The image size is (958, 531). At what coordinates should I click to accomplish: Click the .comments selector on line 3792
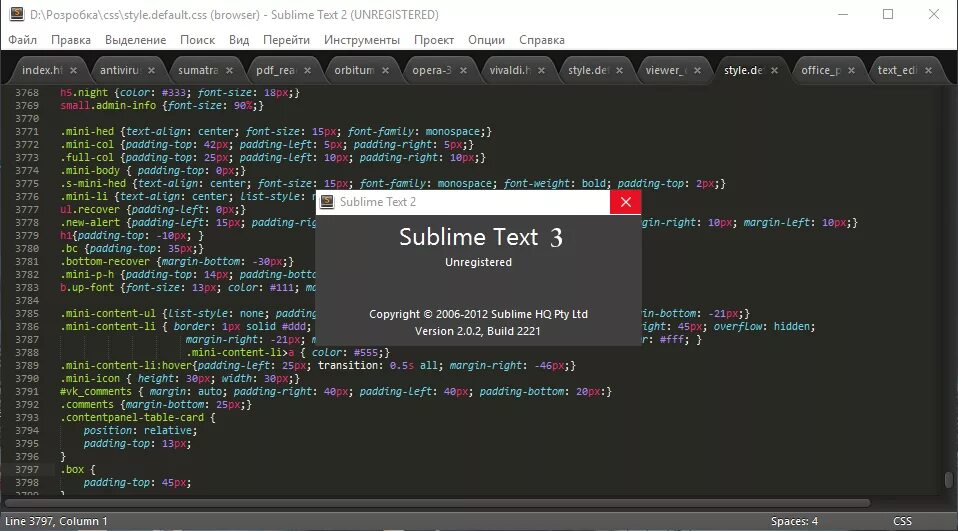click(87, 405)
